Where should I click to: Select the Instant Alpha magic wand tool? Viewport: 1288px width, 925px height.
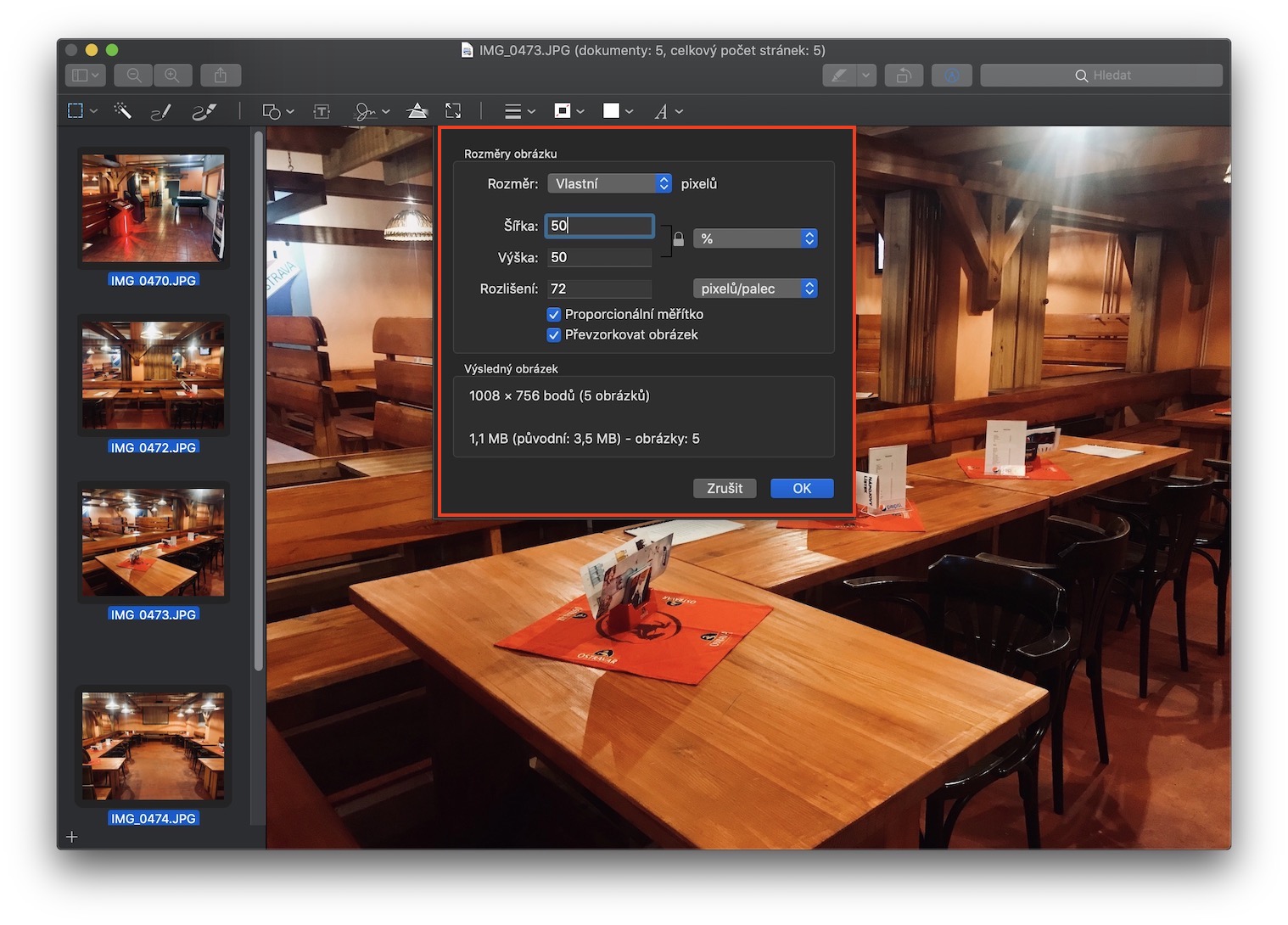click(x=123, y=111)
